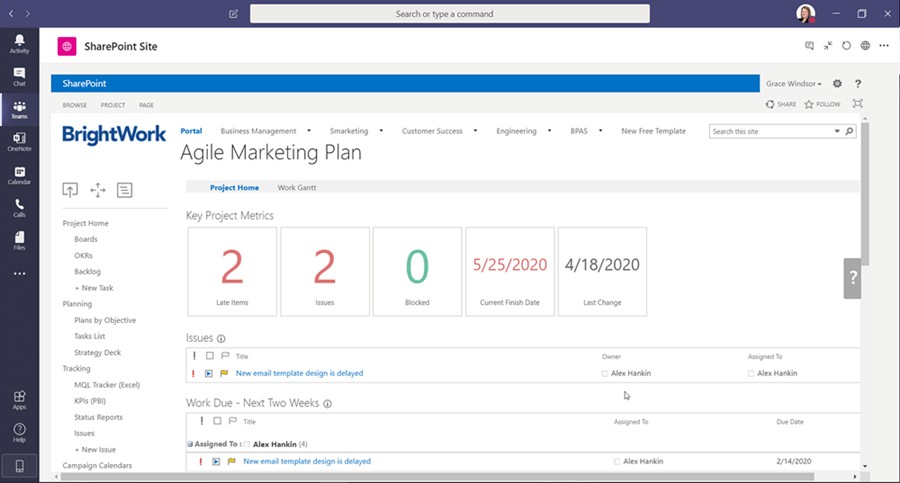Open the Activity feed in Teams sidebar
The width and height of the screenshot is (900, 483).
(x=20, y=44)
